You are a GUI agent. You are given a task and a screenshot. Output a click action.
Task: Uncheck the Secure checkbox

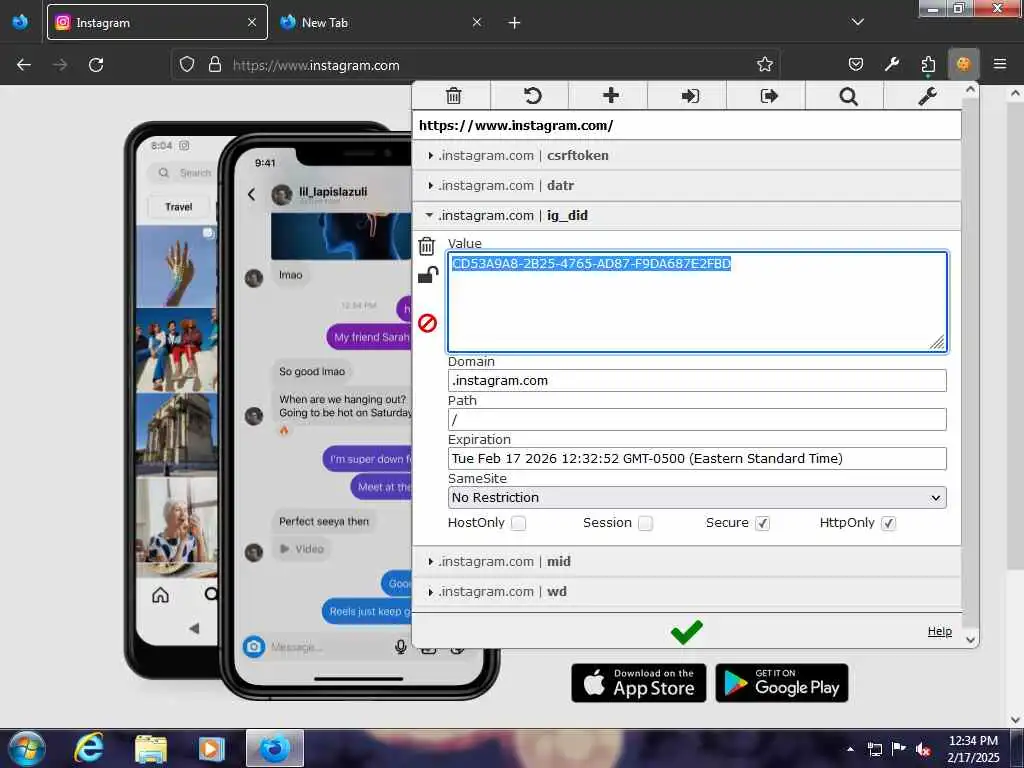762,523
